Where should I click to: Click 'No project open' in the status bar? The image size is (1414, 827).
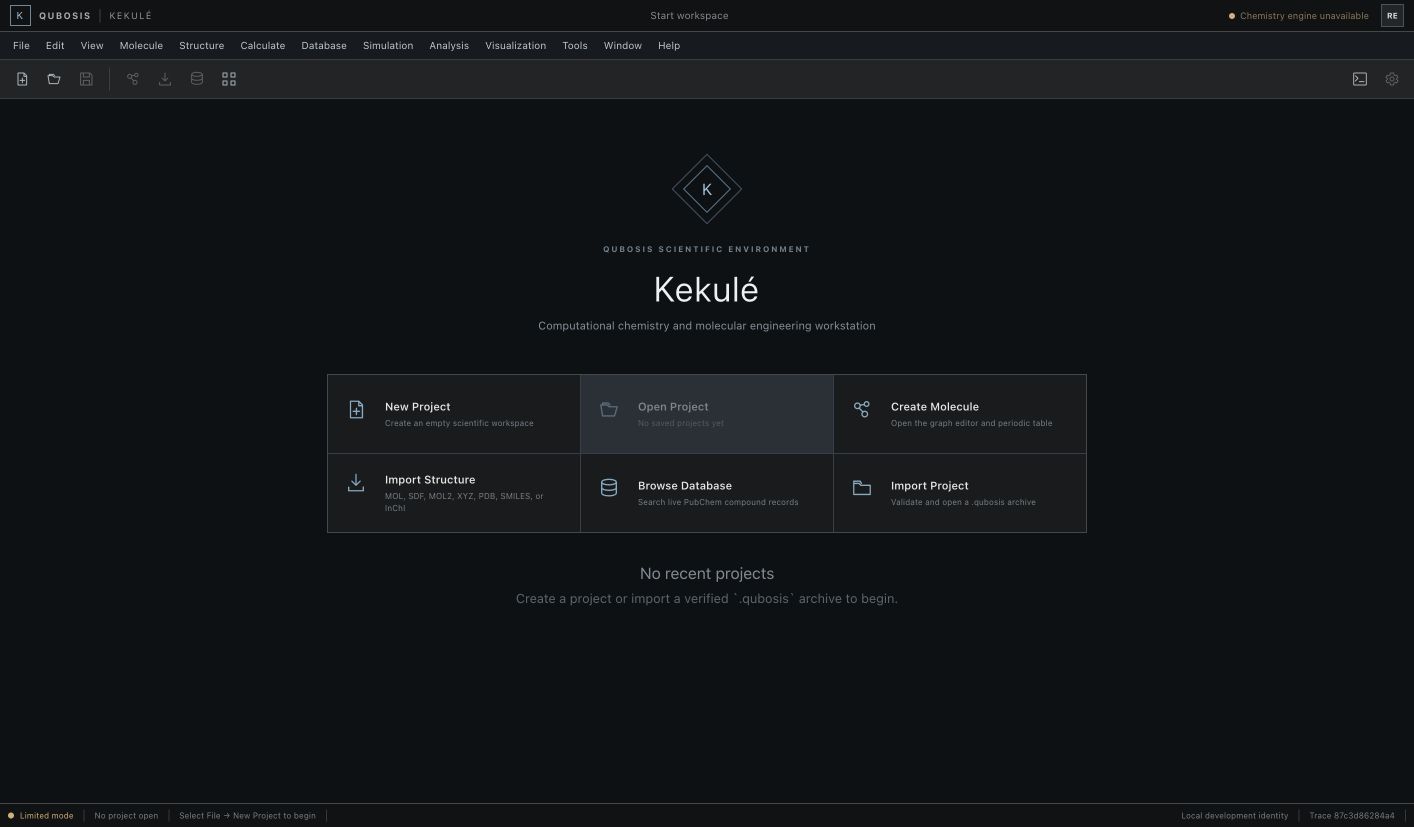pyautogui.click(x=126, y=816)
